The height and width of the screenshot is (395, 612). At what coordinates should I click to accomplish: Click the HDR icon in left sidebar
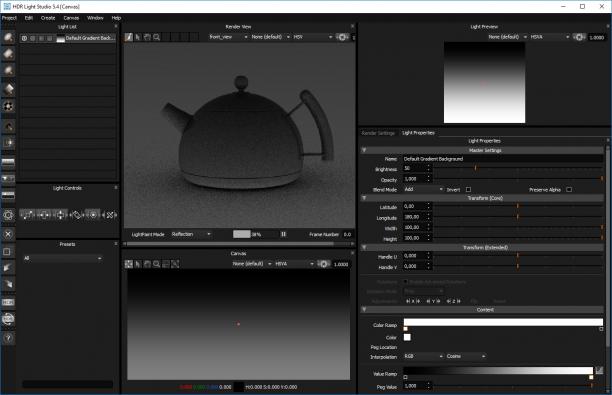[x=8, y=302]
